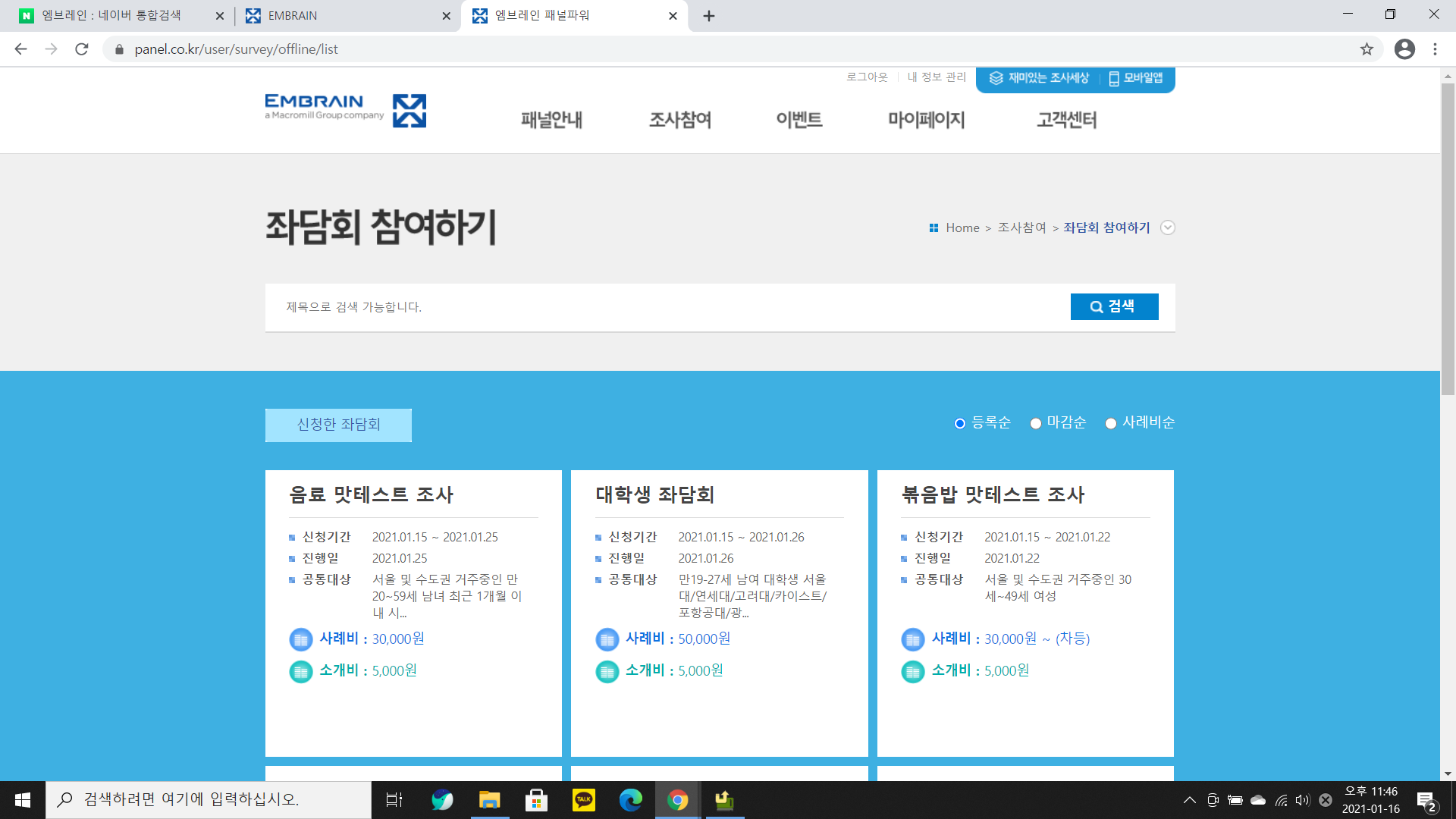Screen dimensions: 1456x819
Task: Open File Explorer from taskbar
Action: [x=489, y=800]
